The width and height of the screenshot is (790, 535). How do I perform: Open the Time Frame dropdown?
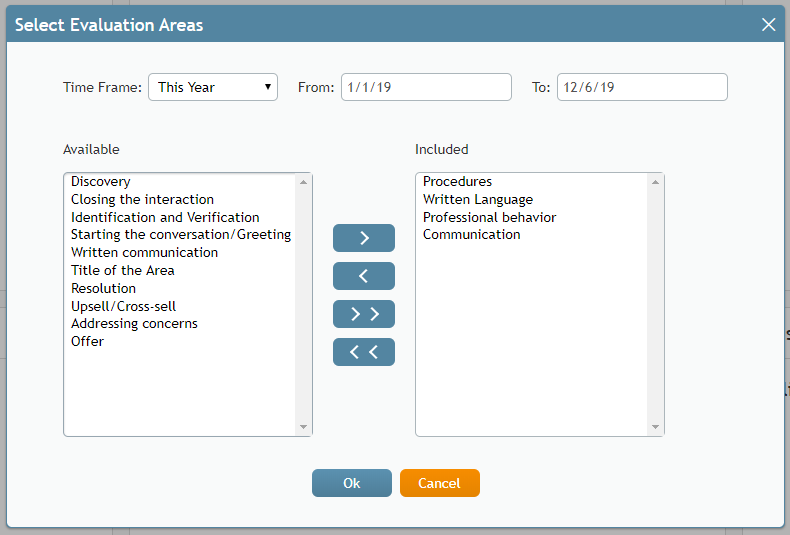click(x=213, y=87)
